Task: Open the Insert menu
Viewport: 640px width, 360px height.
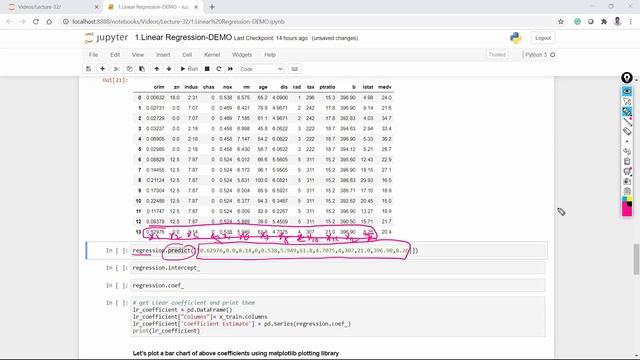Action: (x=163, y=55)
